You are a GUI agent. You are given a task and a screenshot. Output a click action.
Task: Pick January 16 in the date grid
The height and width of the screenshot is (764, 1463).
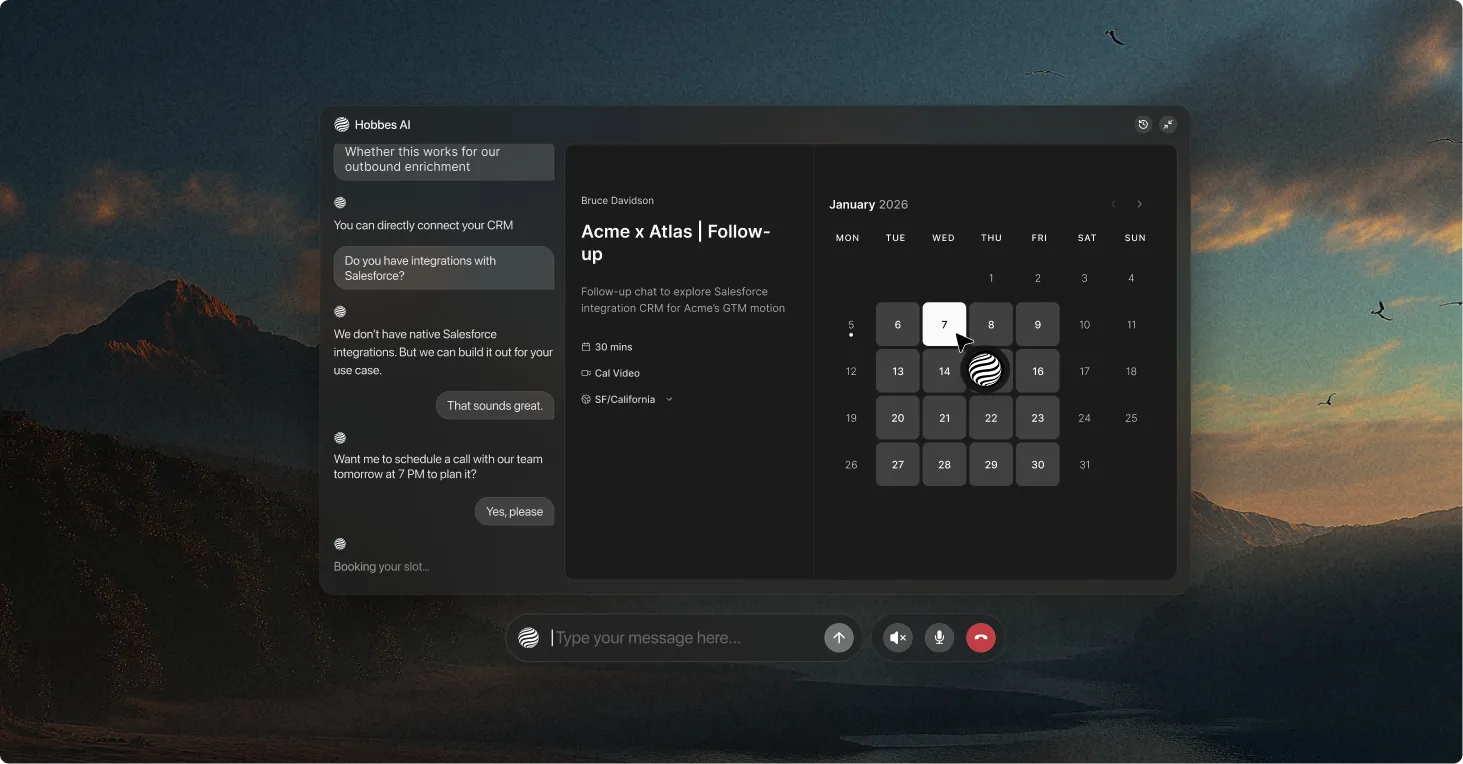pos(1038,371)
